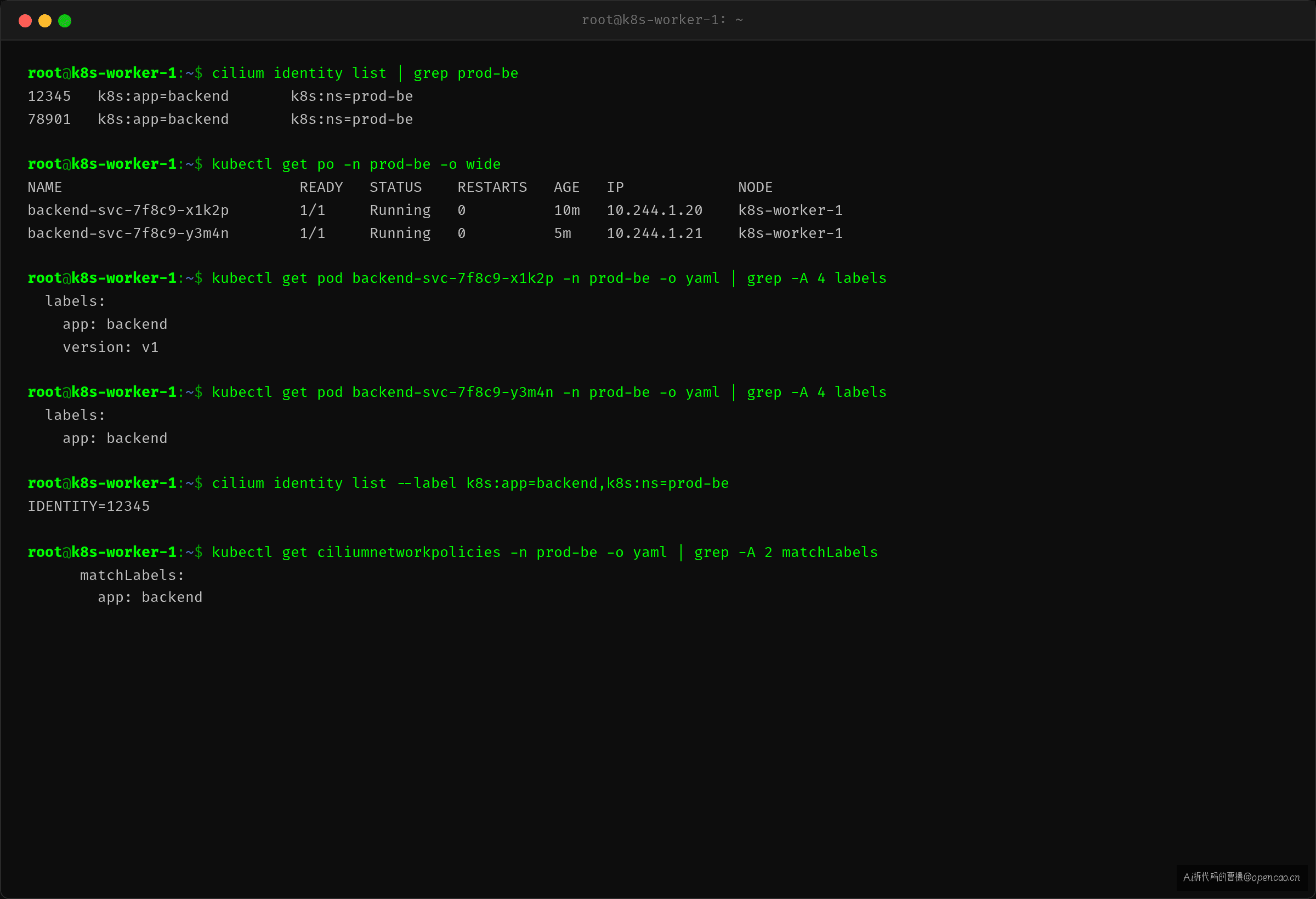Click the ciliumnetworkpolicies command line
This screenshot has width=1316, height=899.
pos(544,553)
